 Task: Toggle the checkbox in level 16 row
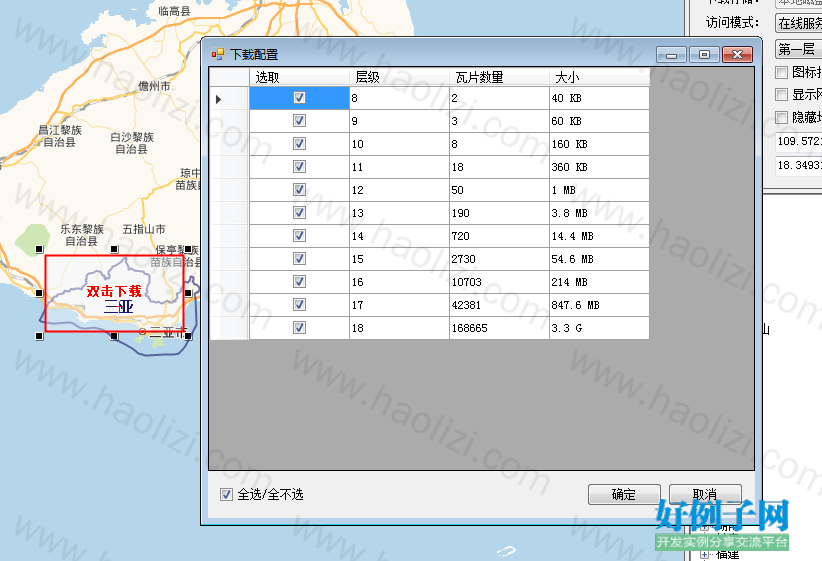[299, 282]
